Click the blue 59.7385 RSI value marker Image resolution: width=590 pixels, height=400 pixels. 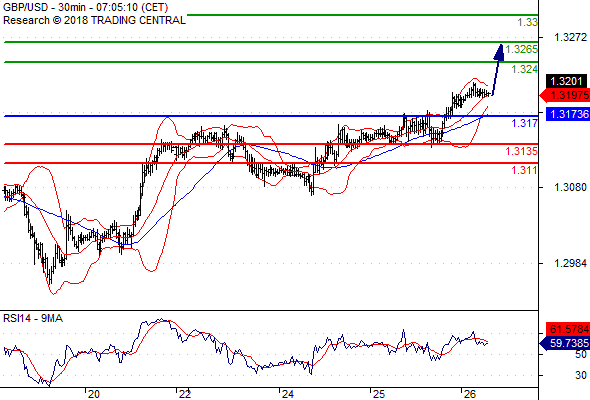[x=564, y=343]
